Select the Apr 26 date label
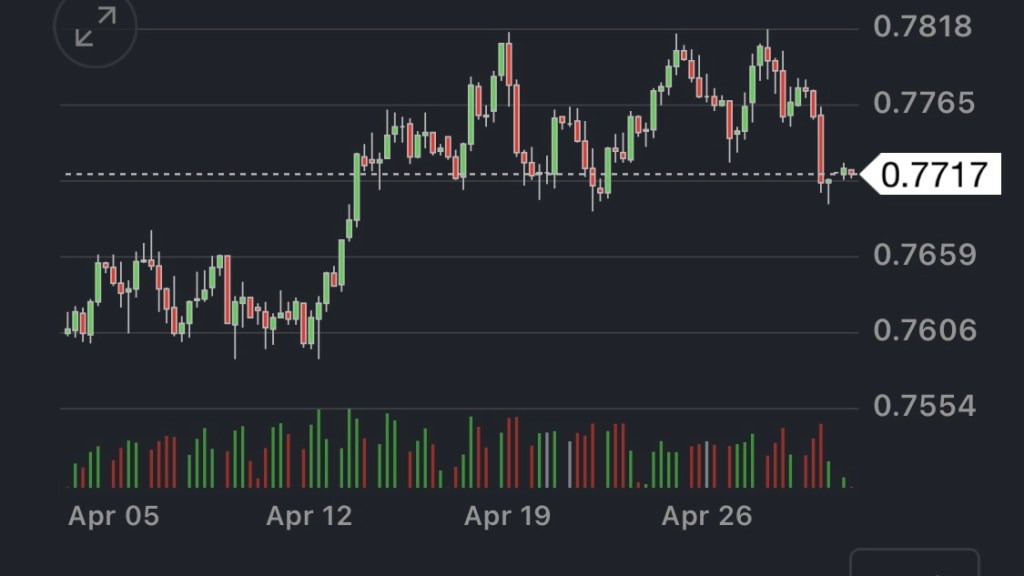Viewport: 1024px width, 576px height. (x=706, y=516)
